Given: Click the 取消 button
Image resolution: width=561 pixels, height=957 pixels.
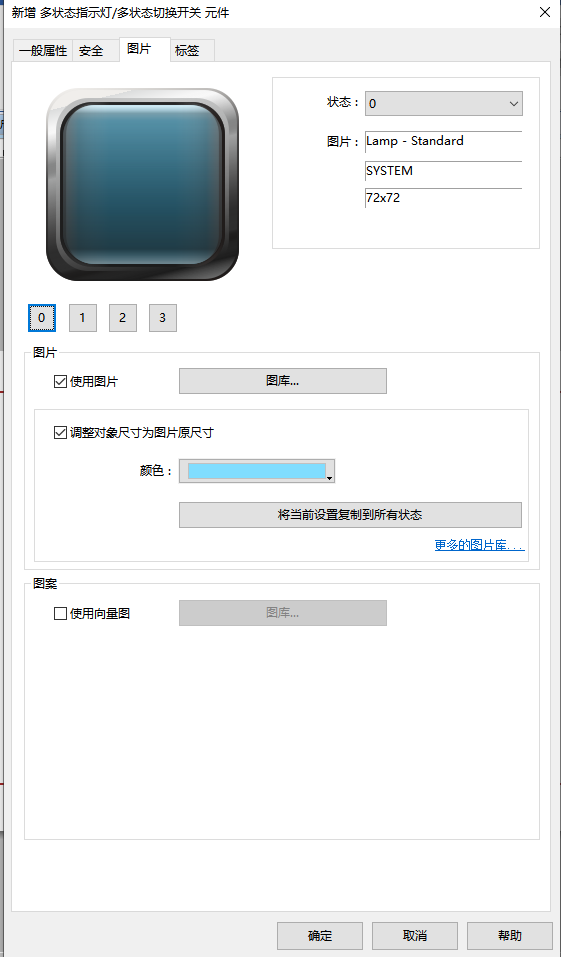Looking at the screenshot, I should (x=415, y=936).
